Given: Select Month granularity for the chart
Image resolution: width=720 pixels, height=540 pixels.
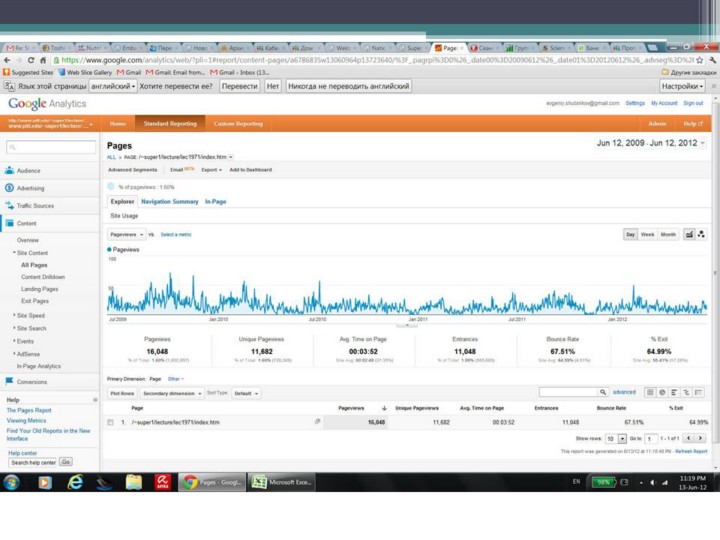Looking at the screenshot, I should [668, 234].
